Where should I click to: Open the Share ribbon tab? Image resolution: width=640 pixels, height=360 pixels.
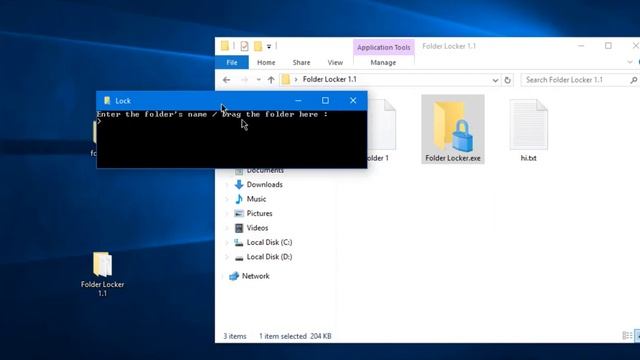tap(301, 62)
